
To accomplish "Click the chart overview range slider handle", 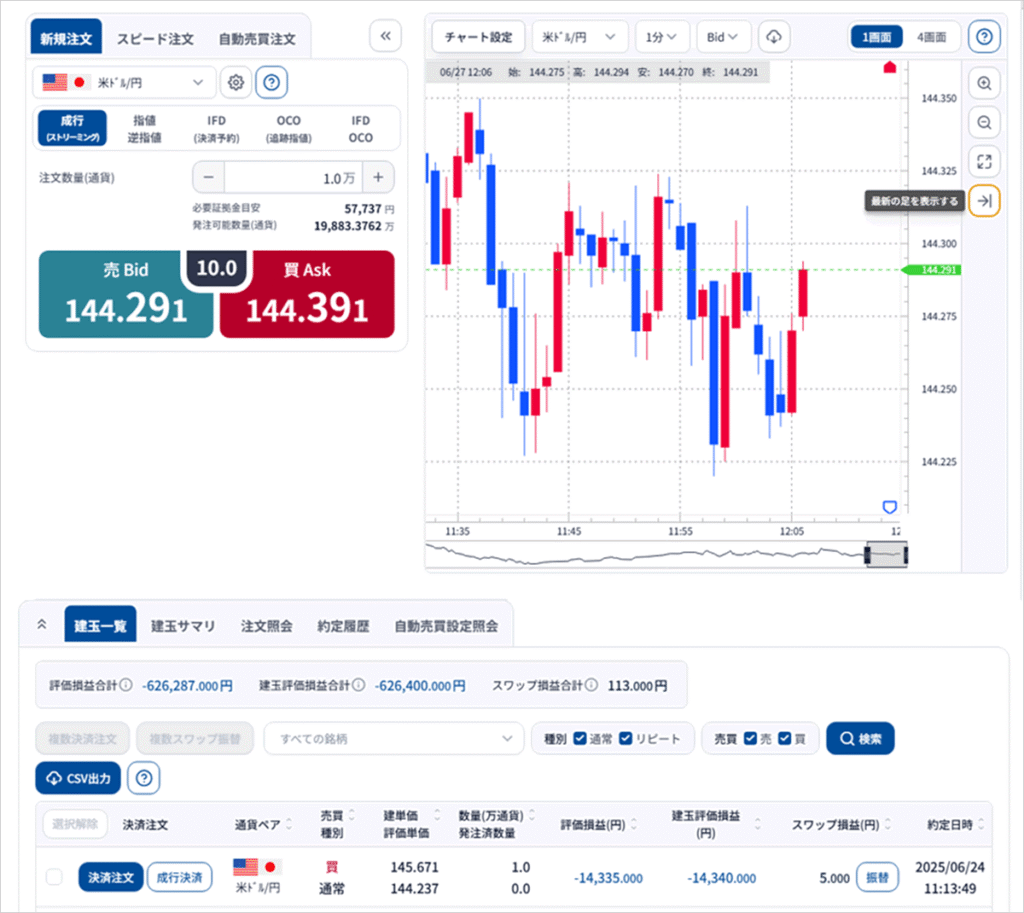I will click(885, 554).
